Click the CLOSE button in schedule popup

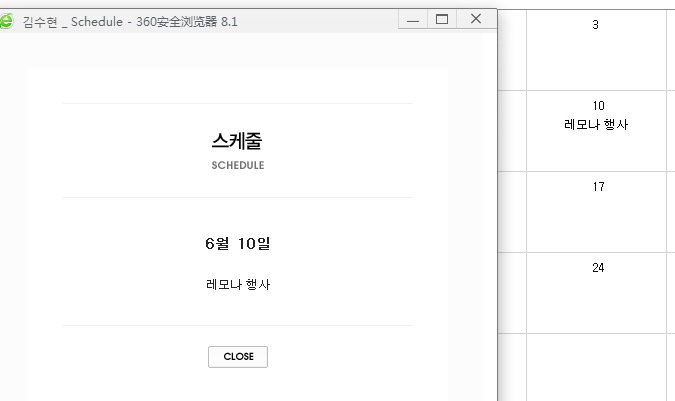(238, 357)
